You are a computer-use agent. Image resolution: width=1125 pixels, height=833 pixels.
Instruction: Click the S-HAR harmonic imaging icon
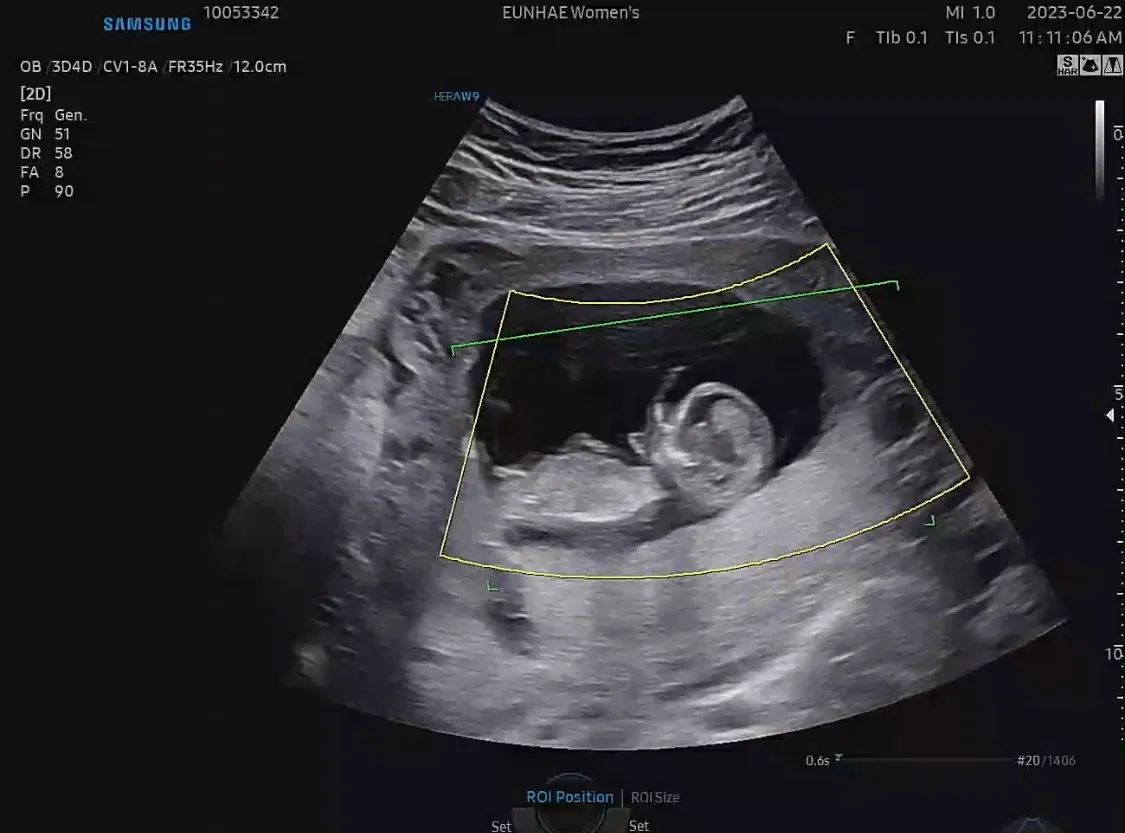(1067, 65)
